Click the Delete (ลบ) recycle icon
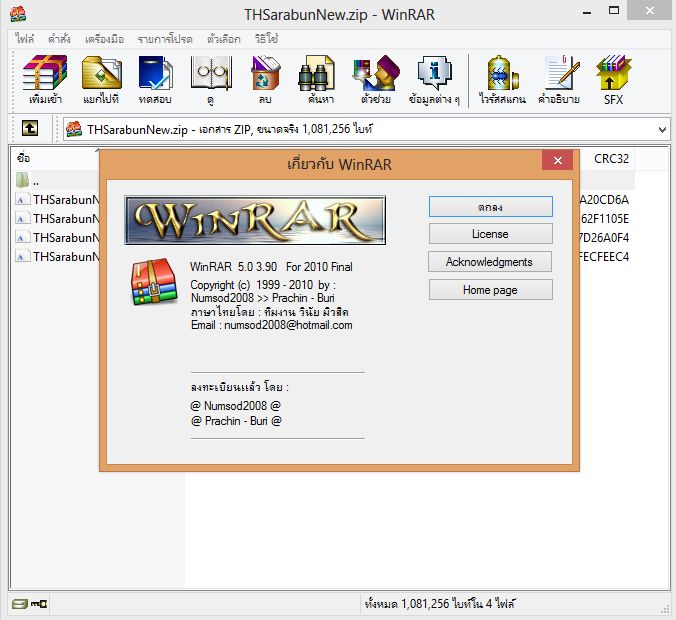This screenshot has height=620, width=676. 266,73
